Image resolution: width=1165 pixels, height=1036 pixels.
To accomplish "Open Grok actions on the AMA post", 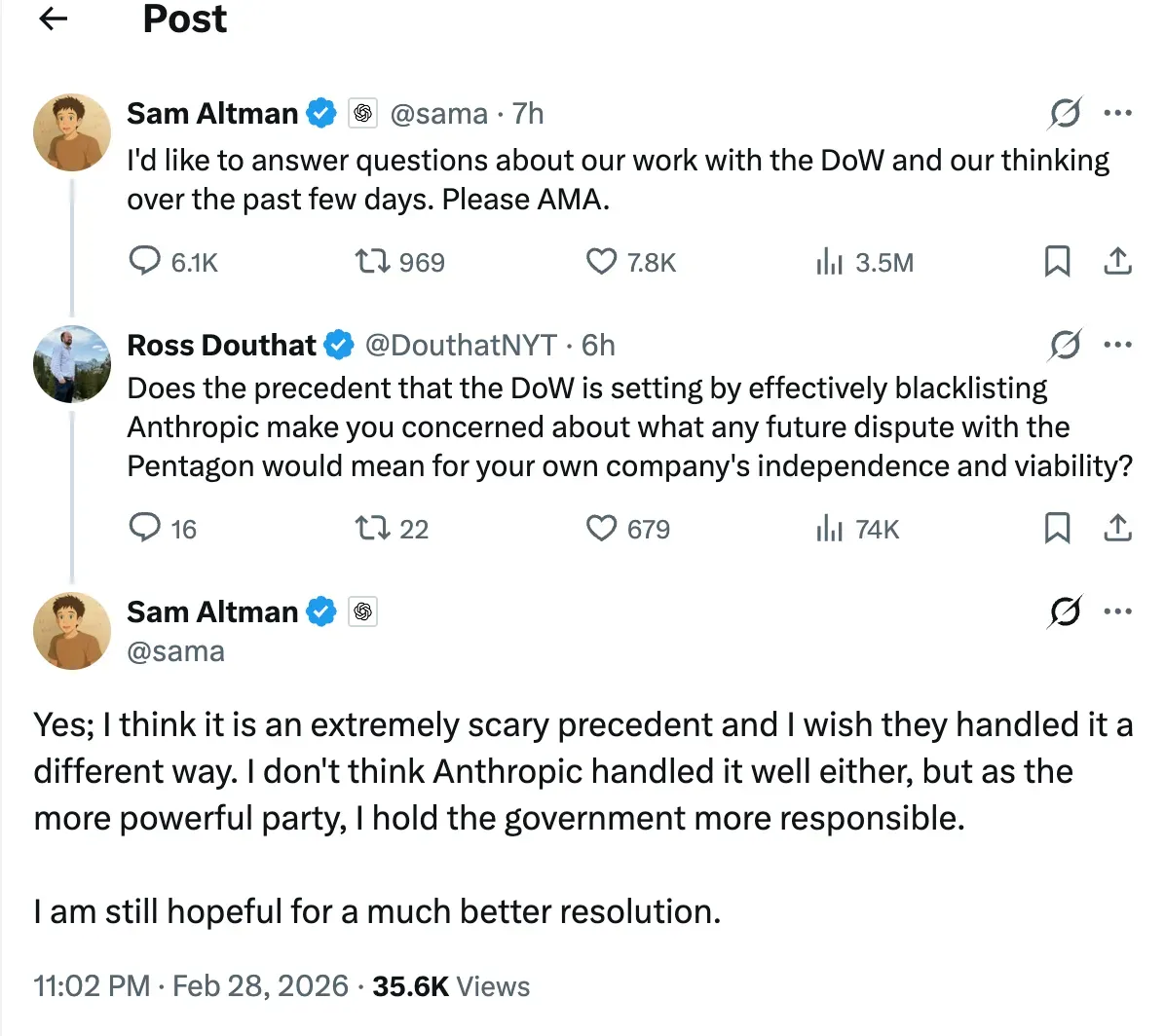I will (x=1066, y=114).
